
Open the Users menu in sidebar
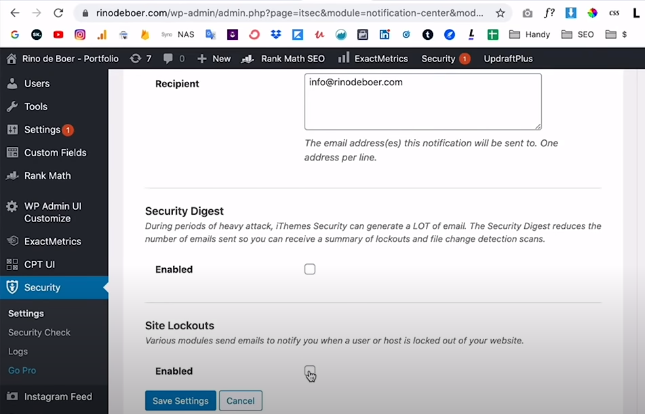(x=36, y=84)
